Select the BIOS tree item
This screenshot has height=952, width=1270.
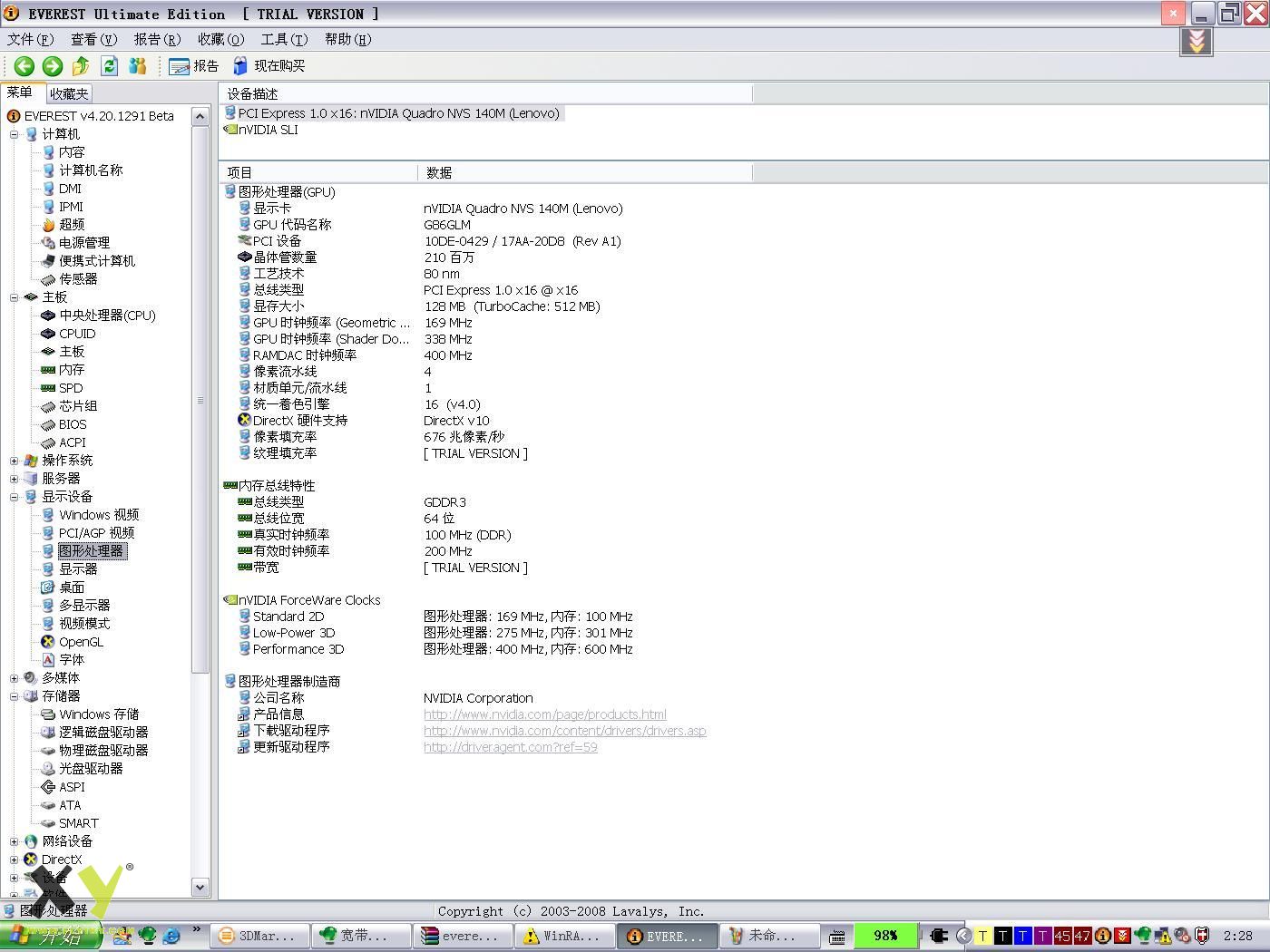point(73,424)
